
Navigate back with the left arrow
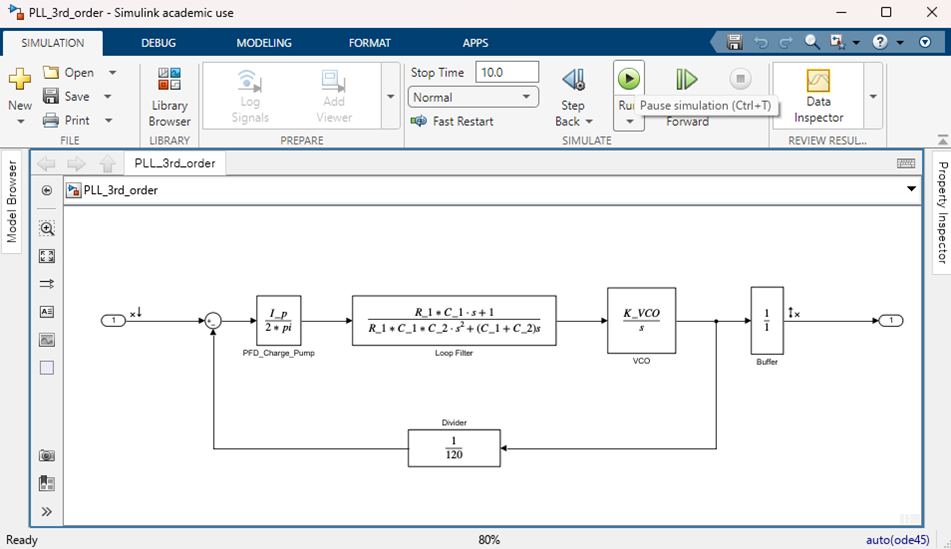pyautogui.click(x=46, y=163)
